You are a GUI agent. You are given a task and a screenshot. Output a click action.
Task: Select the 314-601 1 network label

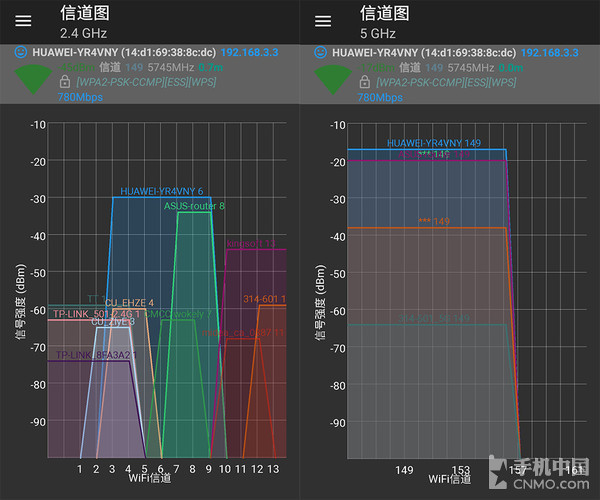[264, 299]
